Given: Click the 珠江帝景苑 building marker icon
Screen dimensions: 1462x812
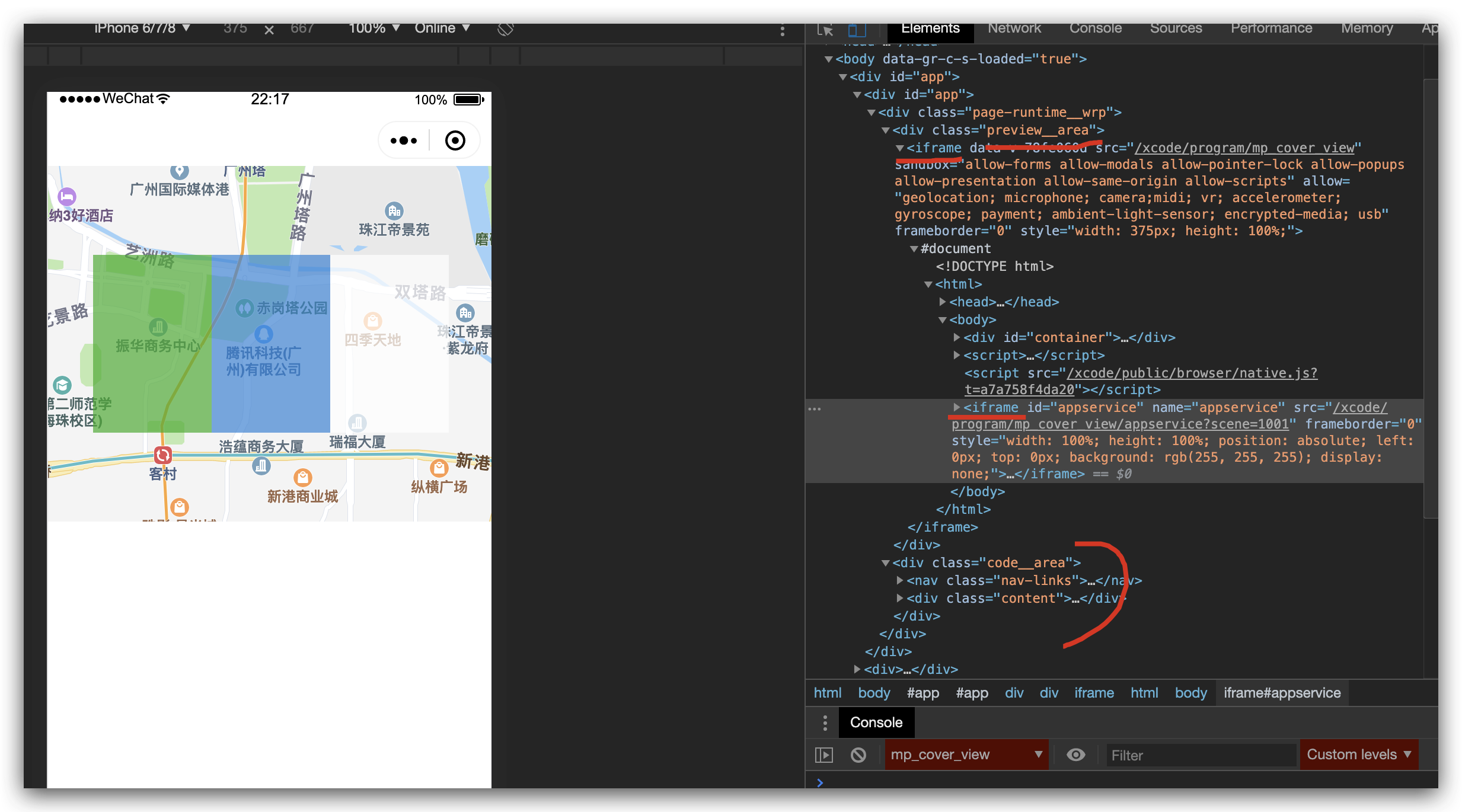Looking at the screenshot, I should [394, 211].
